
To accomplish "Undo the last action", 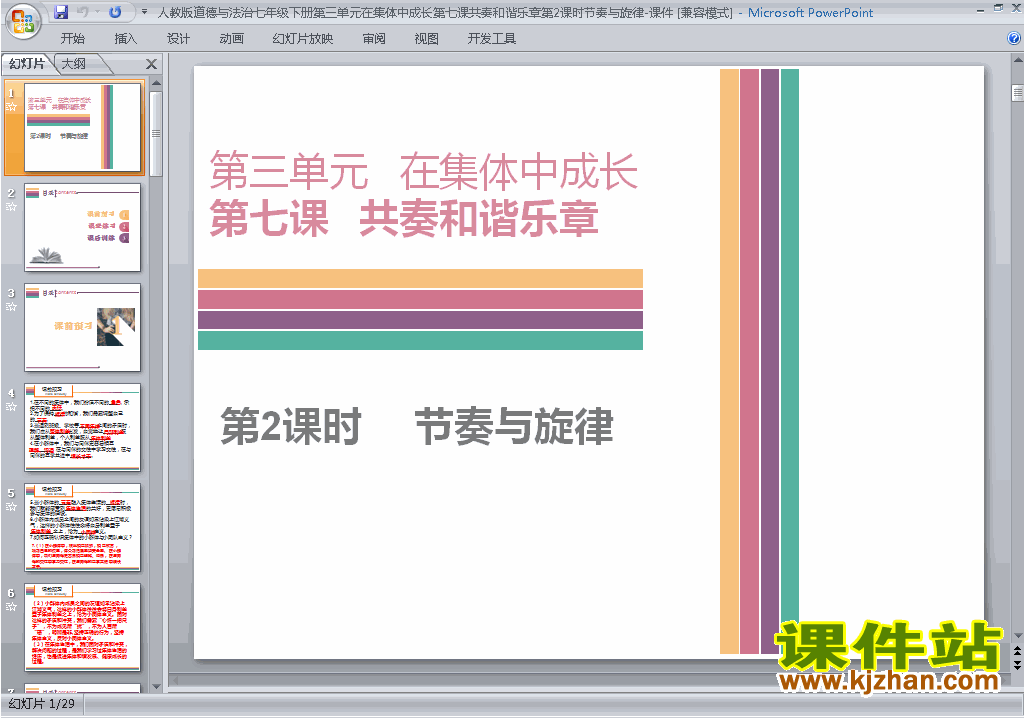I will click(x=83, y=12).
